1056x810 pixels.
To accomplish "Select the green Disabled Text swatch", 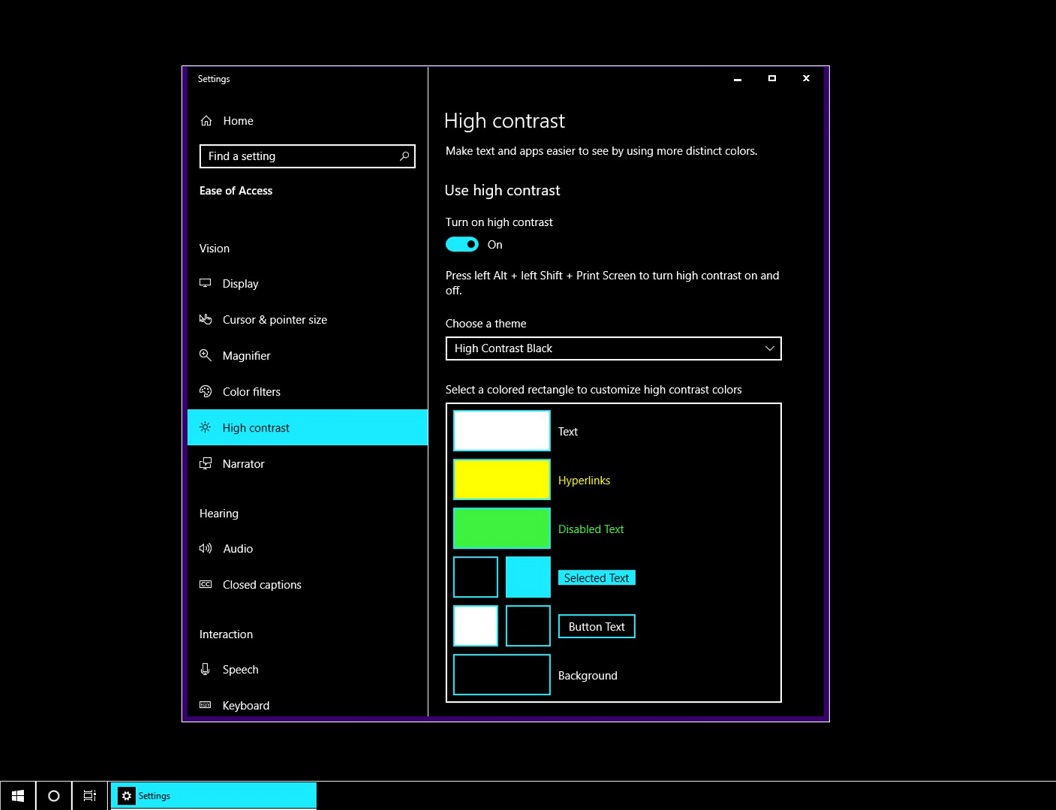I will 501,529.
